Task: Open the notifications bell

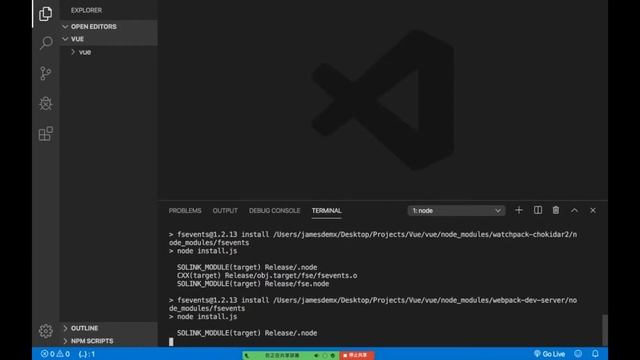Action: [x=596, y=354]
